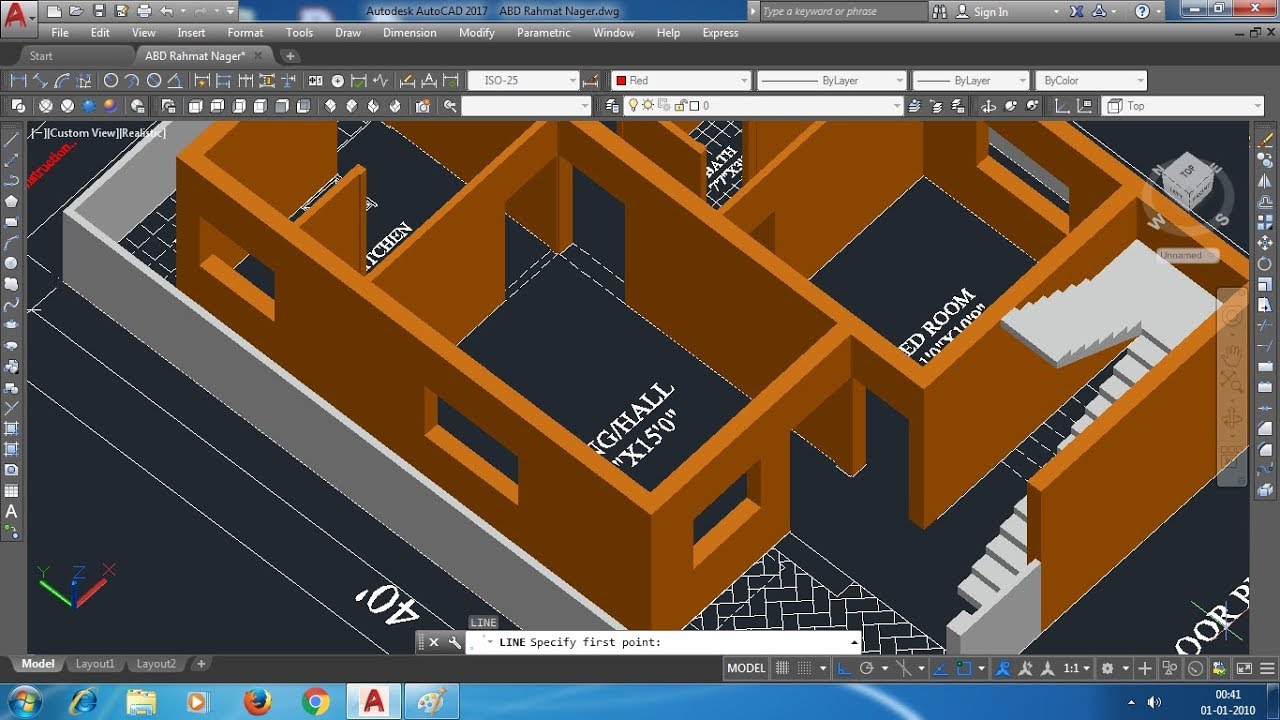Choose the Continue dimension tool

coord(245,80)
